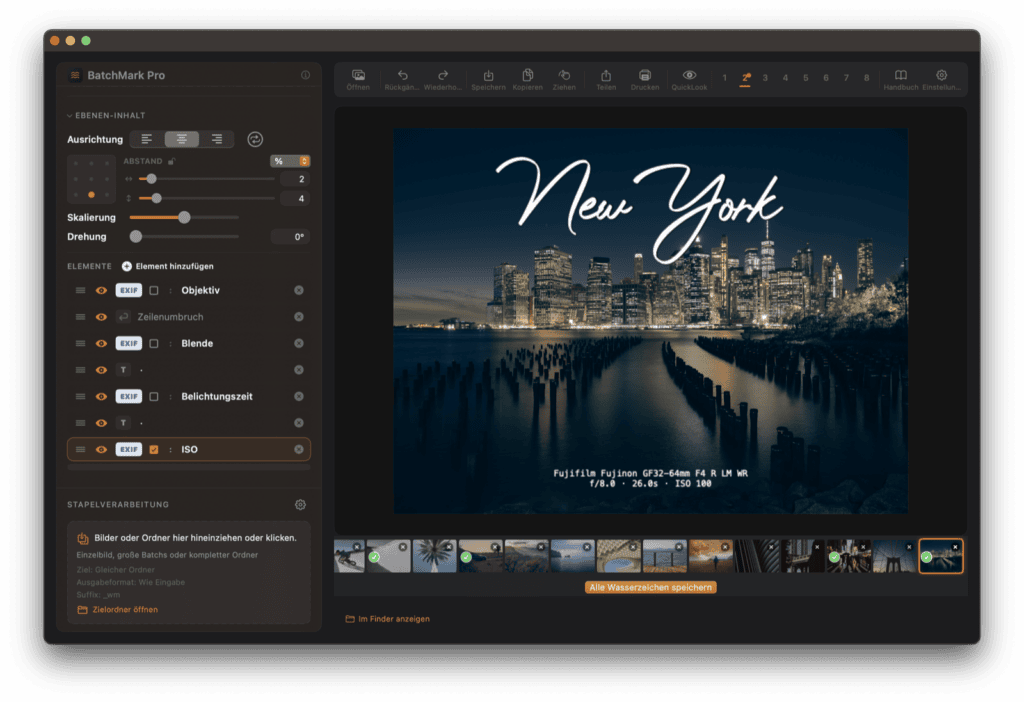The image size is (1024, 702).
Task: Print using the Drucken icon
Action: coord(645,79)
